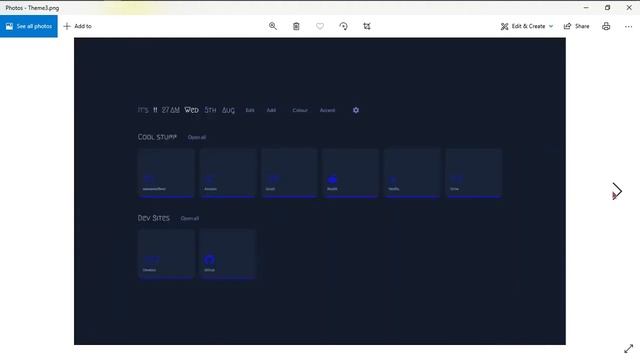Open the See more ellipsis menu
Screen dimensions: 640x360
click(628, 26)
